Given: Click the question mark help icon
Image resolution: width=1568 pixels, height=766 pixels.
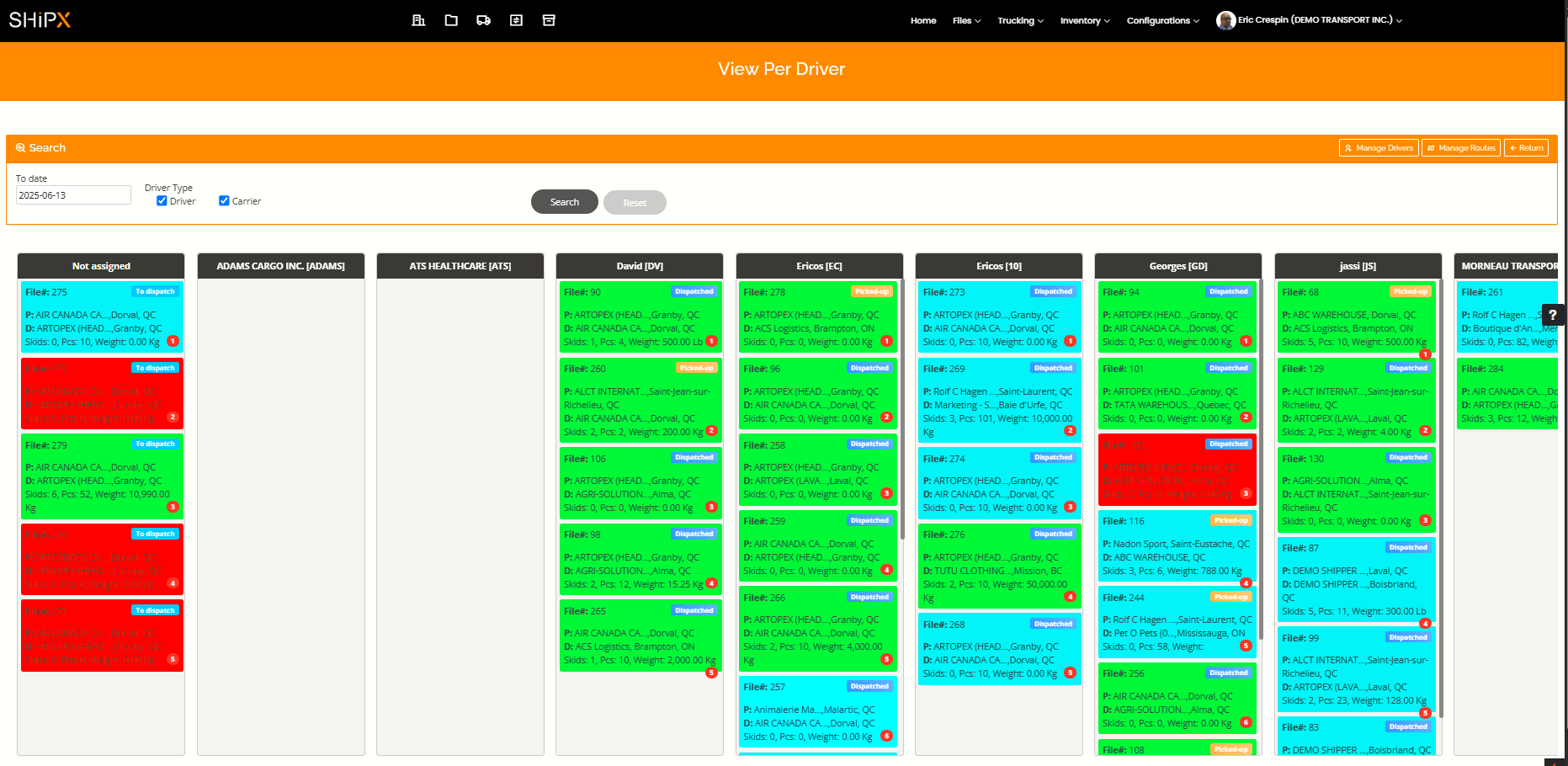Looking at the screenshot, I should coord(1553,315).
